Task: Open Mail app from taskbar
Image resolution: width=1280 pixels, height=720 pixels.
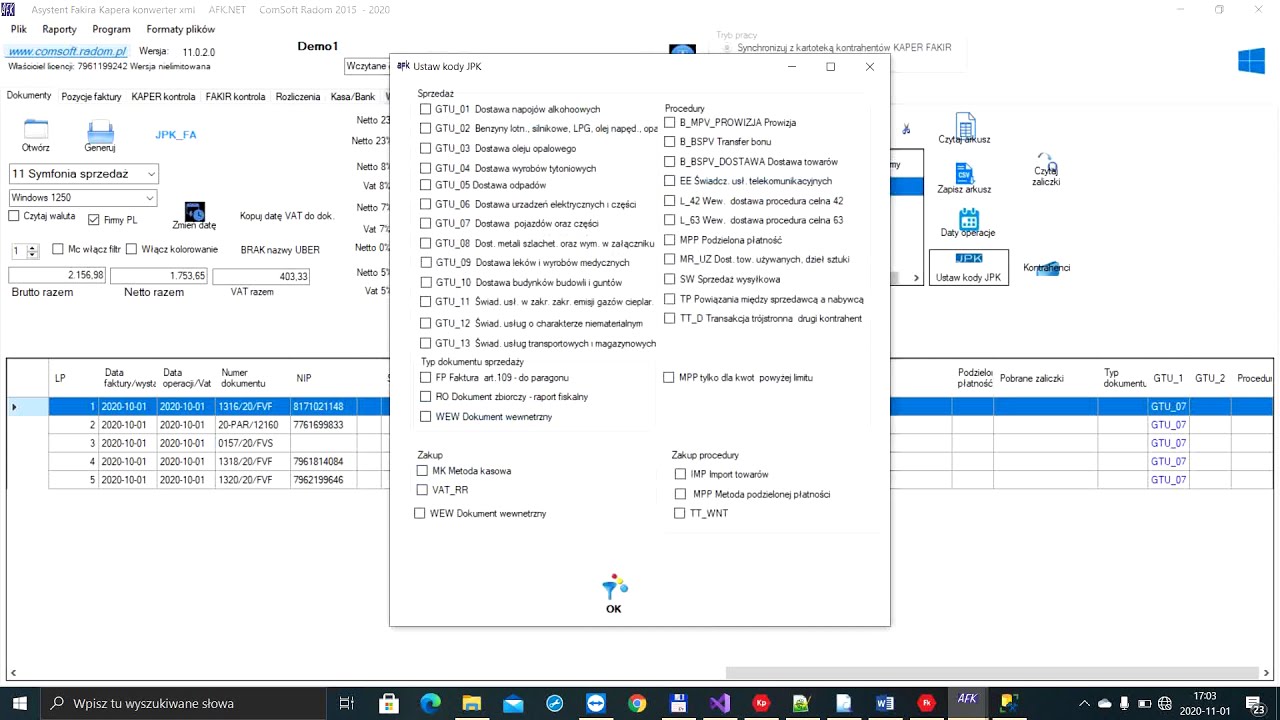Action: point(513,703)
